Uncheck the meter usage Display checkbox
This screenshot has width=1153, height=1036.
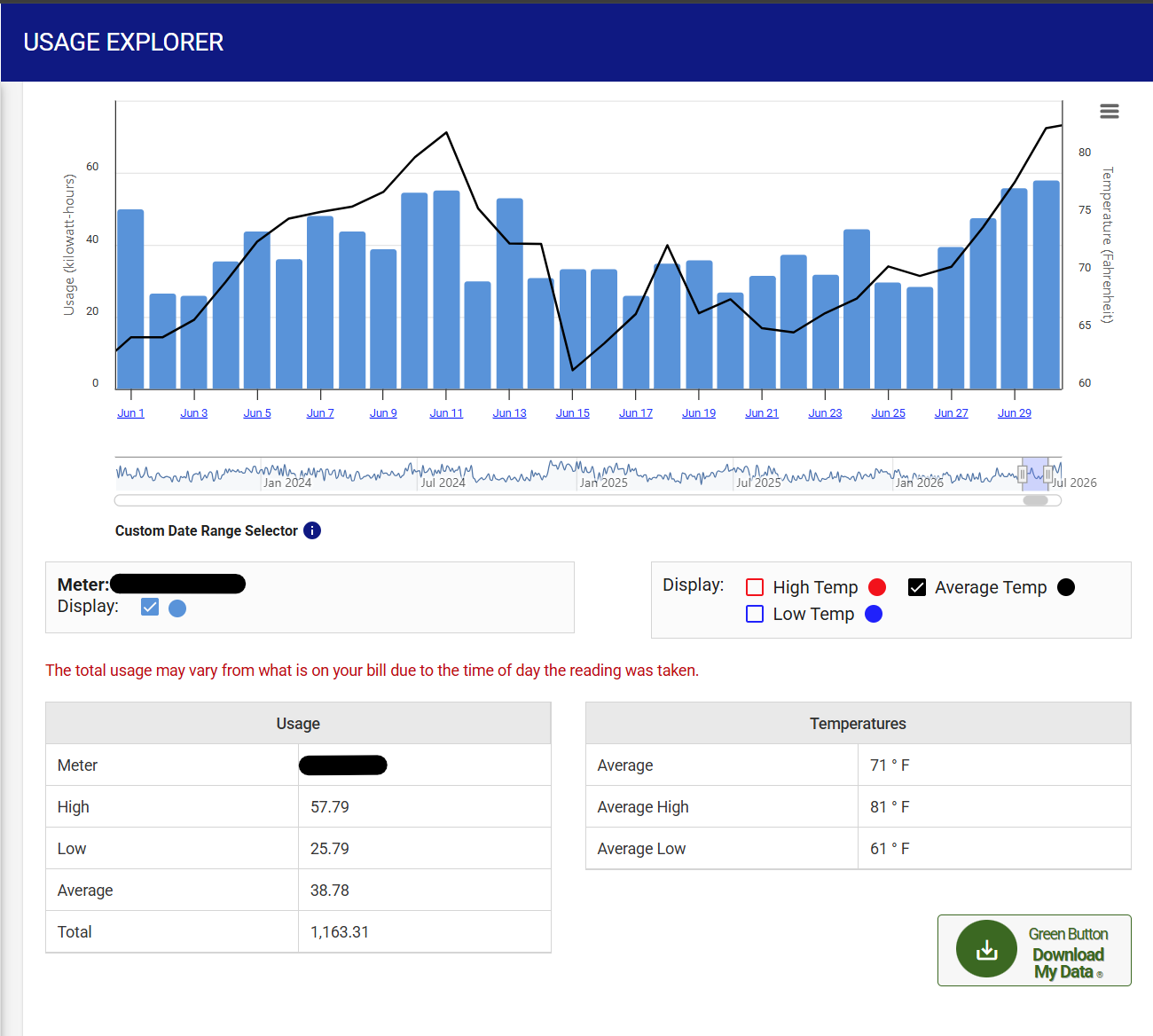click(x=150, y=607)
